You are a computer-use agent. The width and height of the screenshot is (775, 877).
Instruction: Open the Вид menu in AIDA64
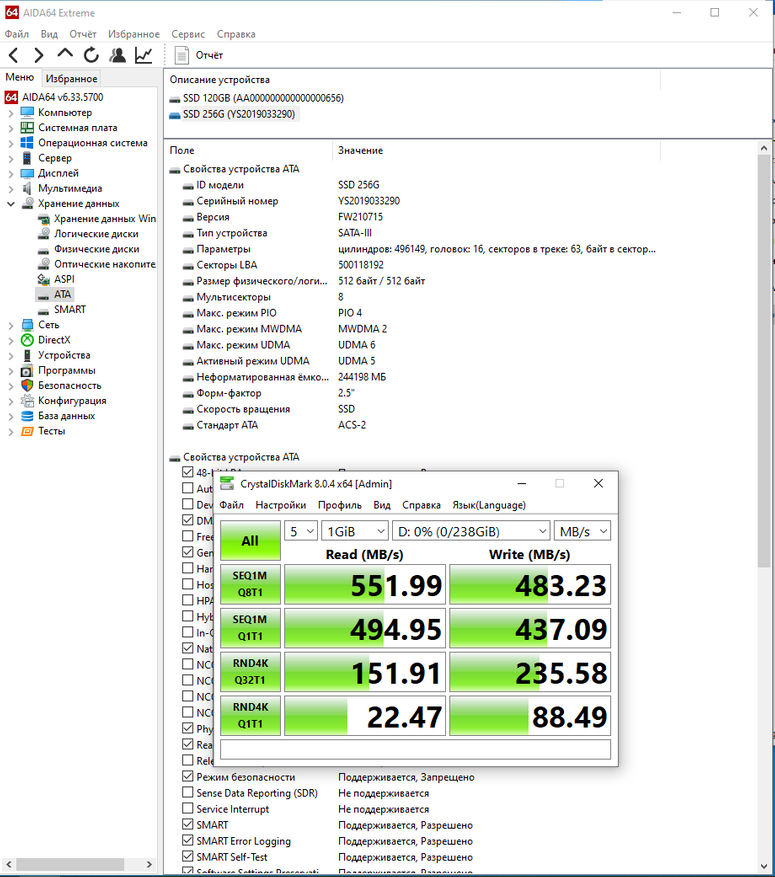(x=49, y=34)
